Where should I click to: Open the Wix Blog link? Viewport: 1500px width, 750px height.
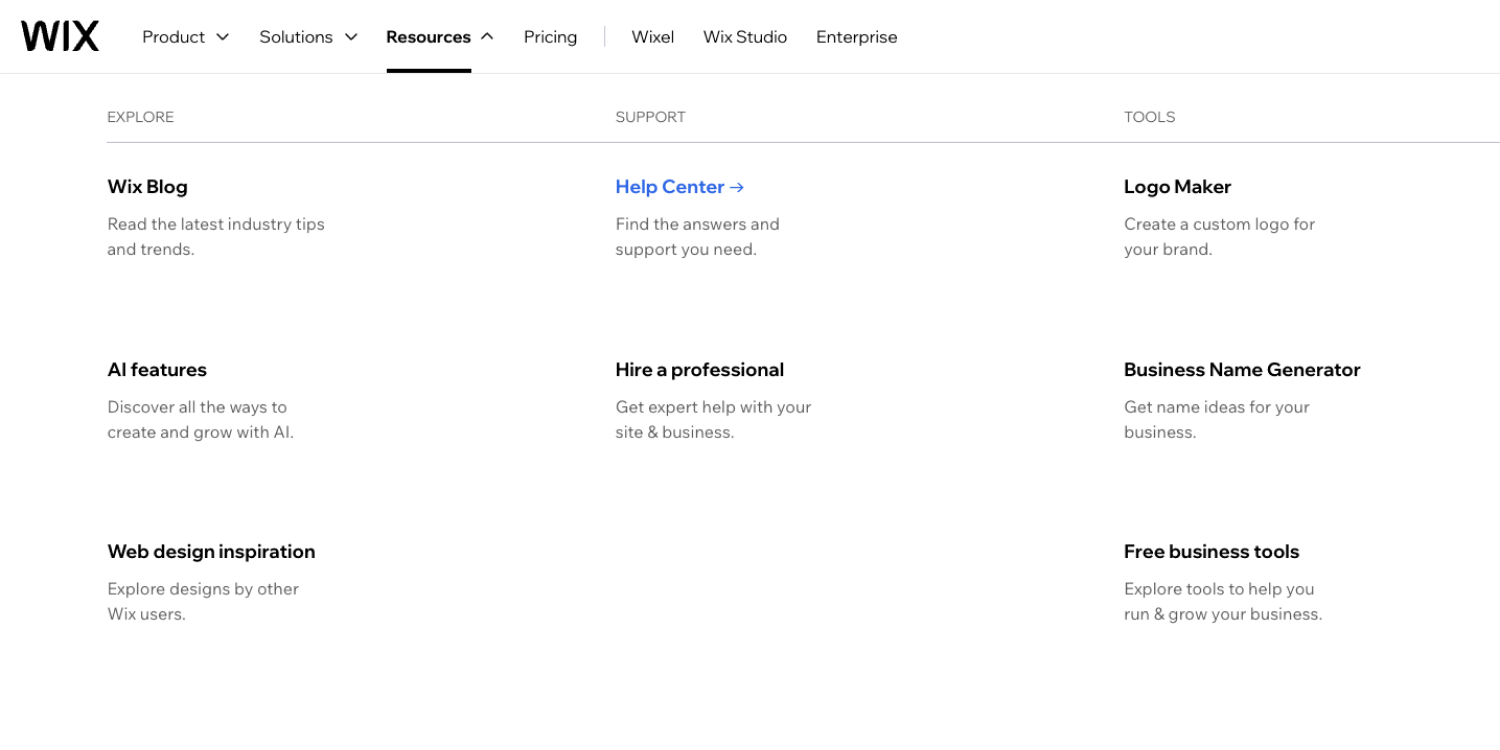tap(147, 187)
